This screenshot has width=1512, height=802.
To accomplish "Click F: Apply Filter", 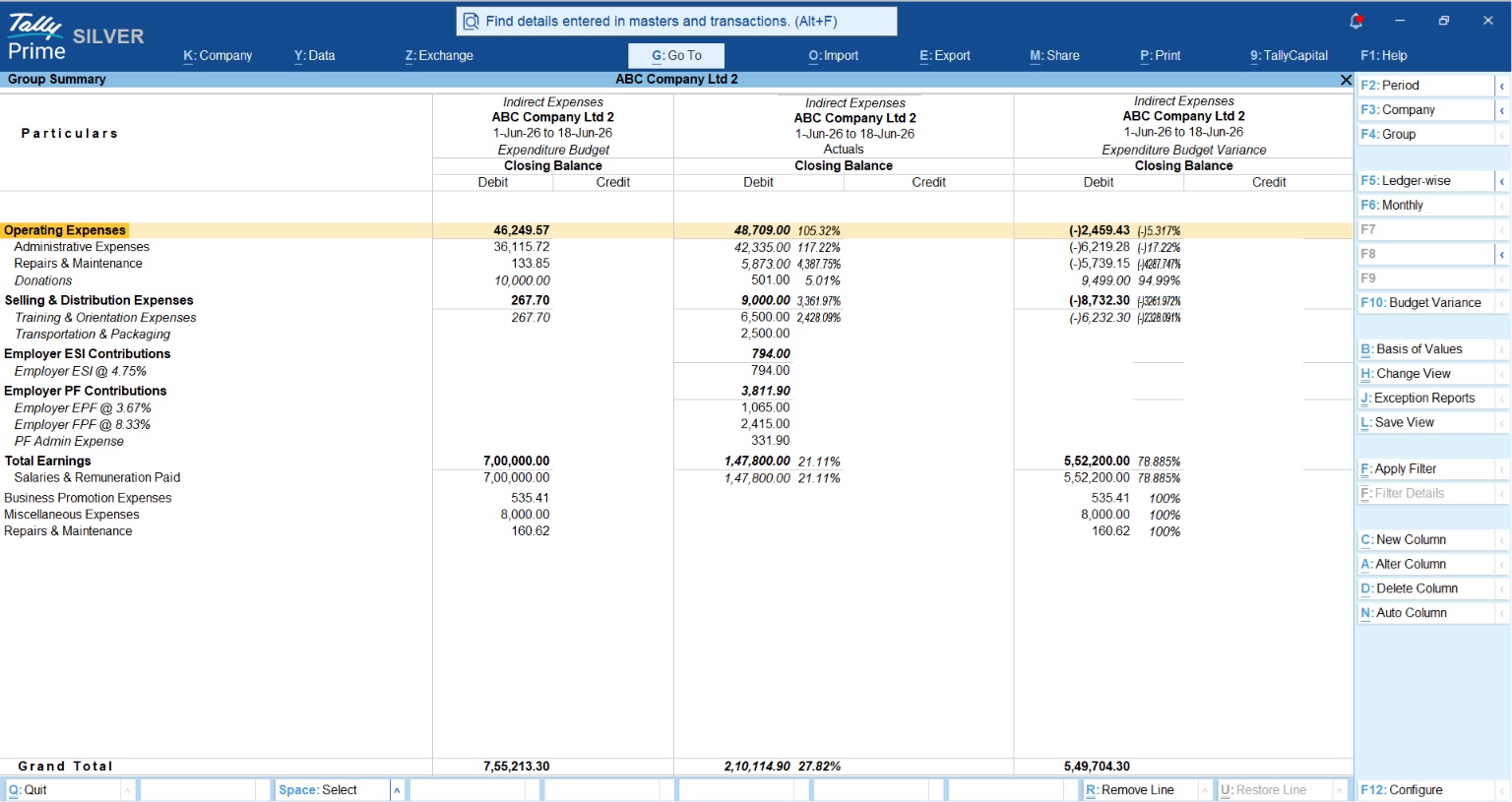I will click(1425, 469).
